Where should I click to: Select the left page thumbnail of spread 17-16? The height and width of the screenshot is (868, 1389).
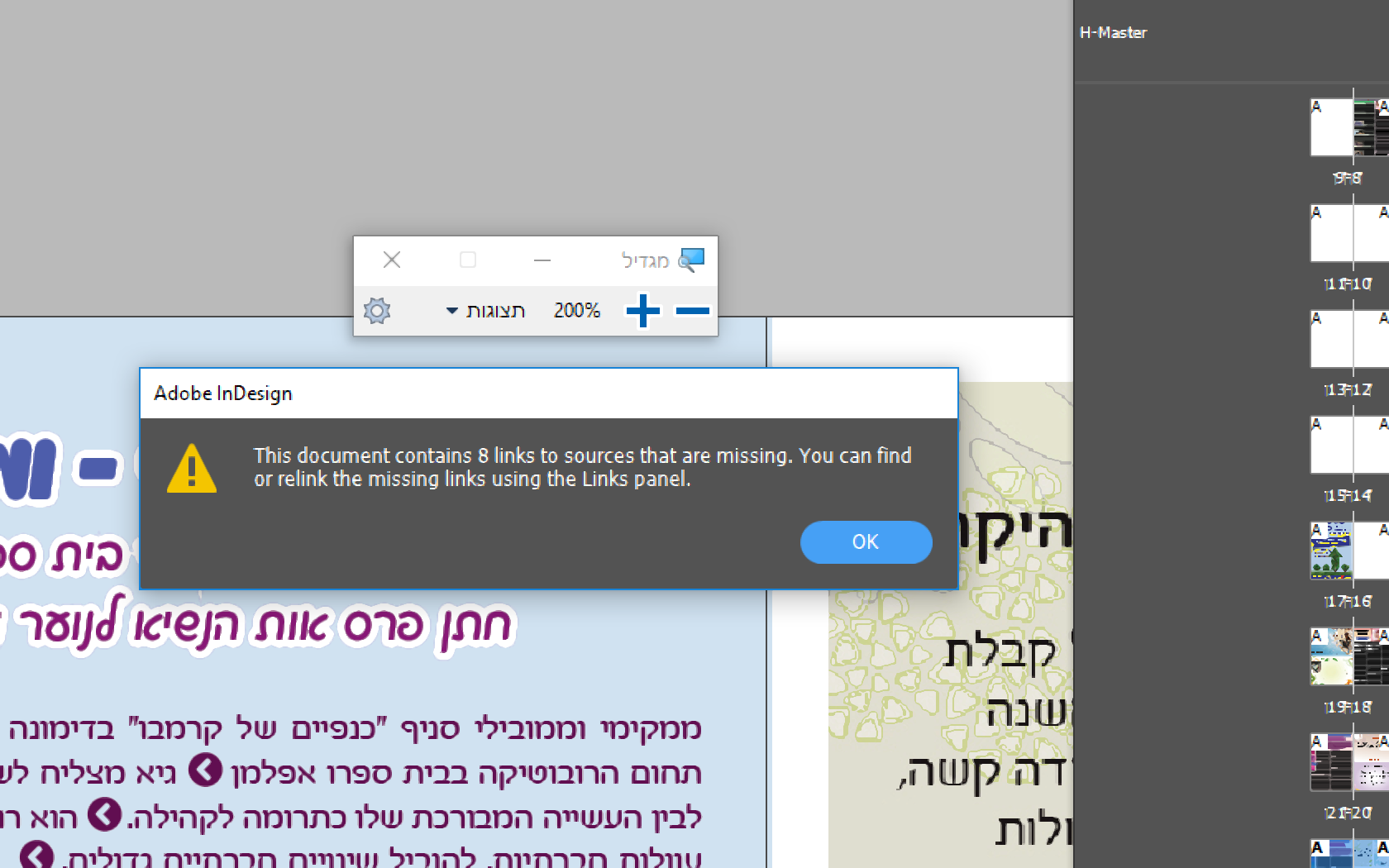coord(1331,551)
